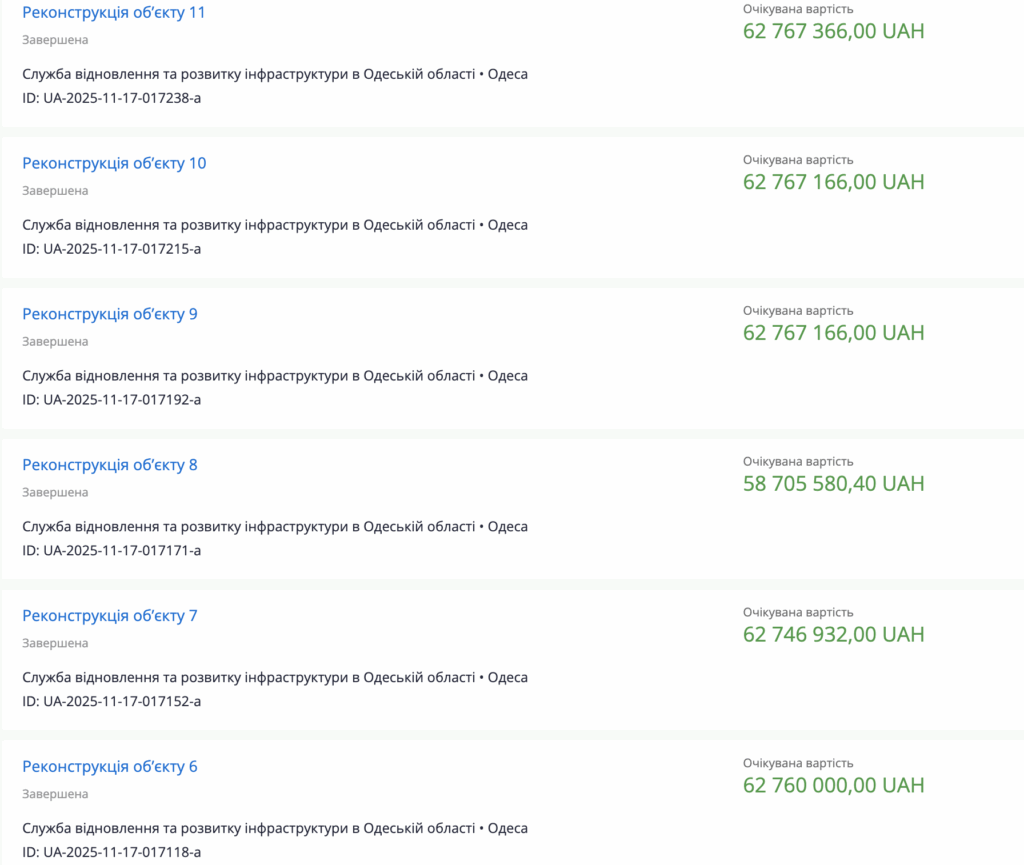
Task: Click "Завершена" status under об'єкту 7
Action: pos(55,644)
